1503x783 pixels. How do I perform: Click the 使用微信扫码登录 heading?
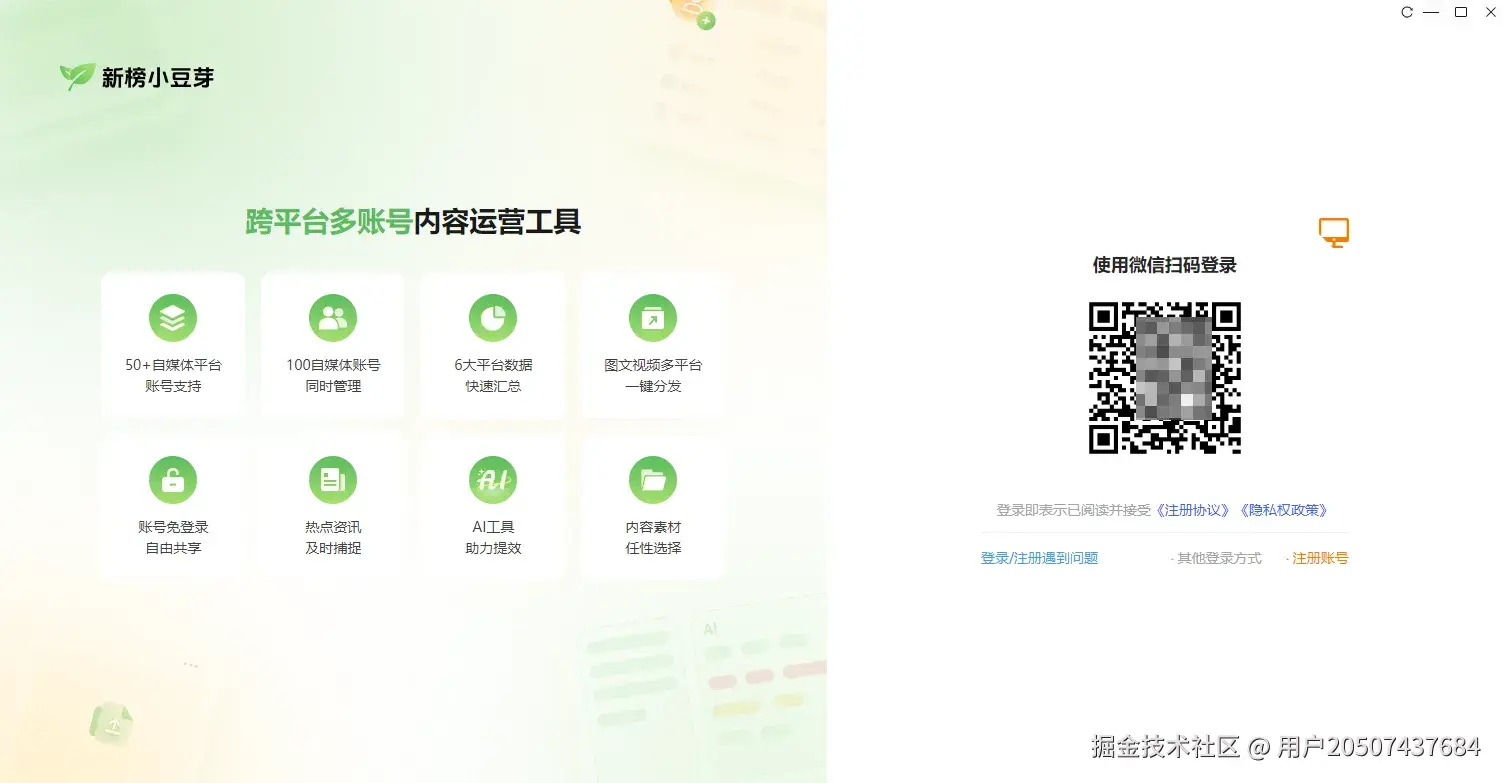point(1165,265)
